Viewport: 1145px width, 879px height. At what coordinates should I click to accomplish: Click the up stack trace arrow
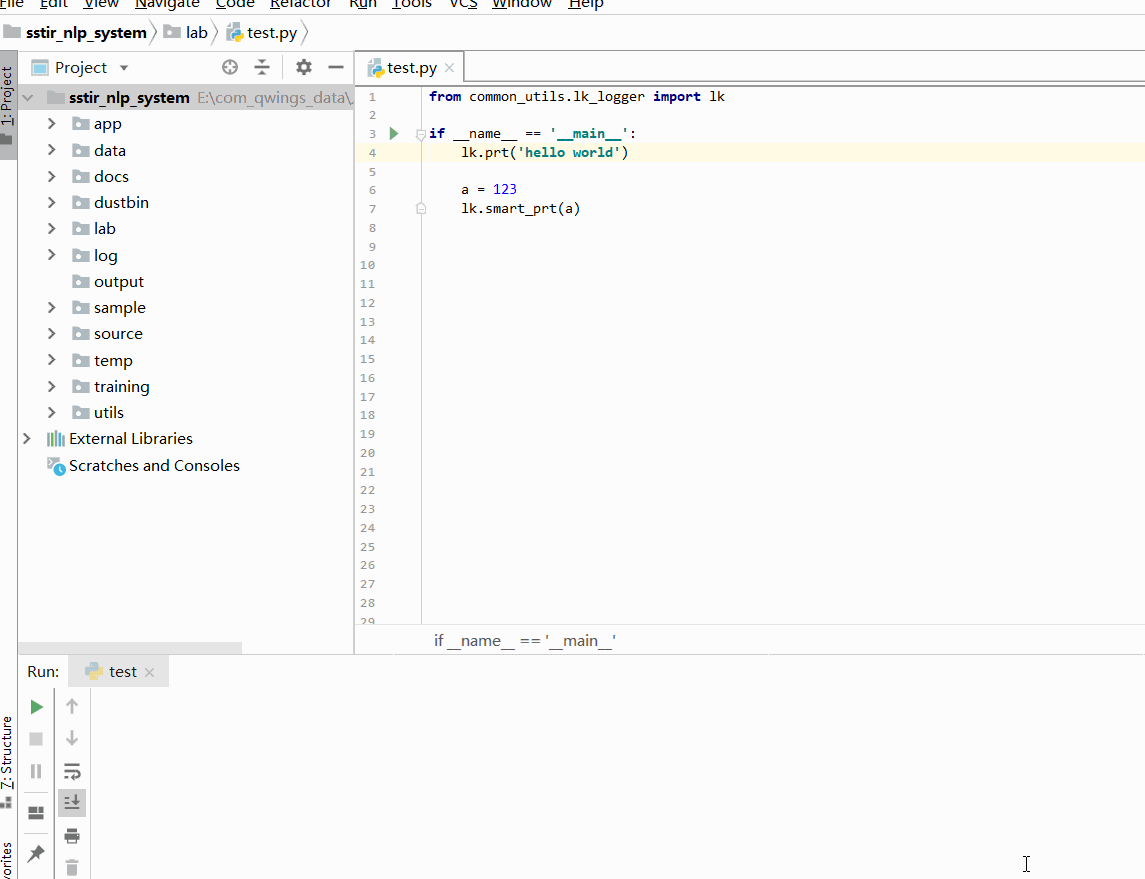(72, 706)
